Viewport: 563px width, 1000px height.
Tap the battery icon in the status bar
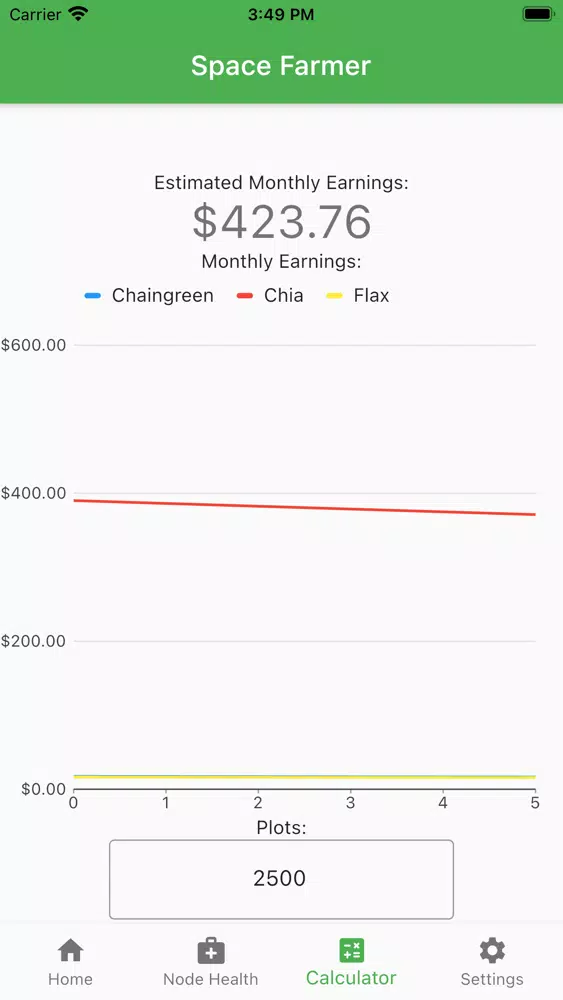click(539, 14)
